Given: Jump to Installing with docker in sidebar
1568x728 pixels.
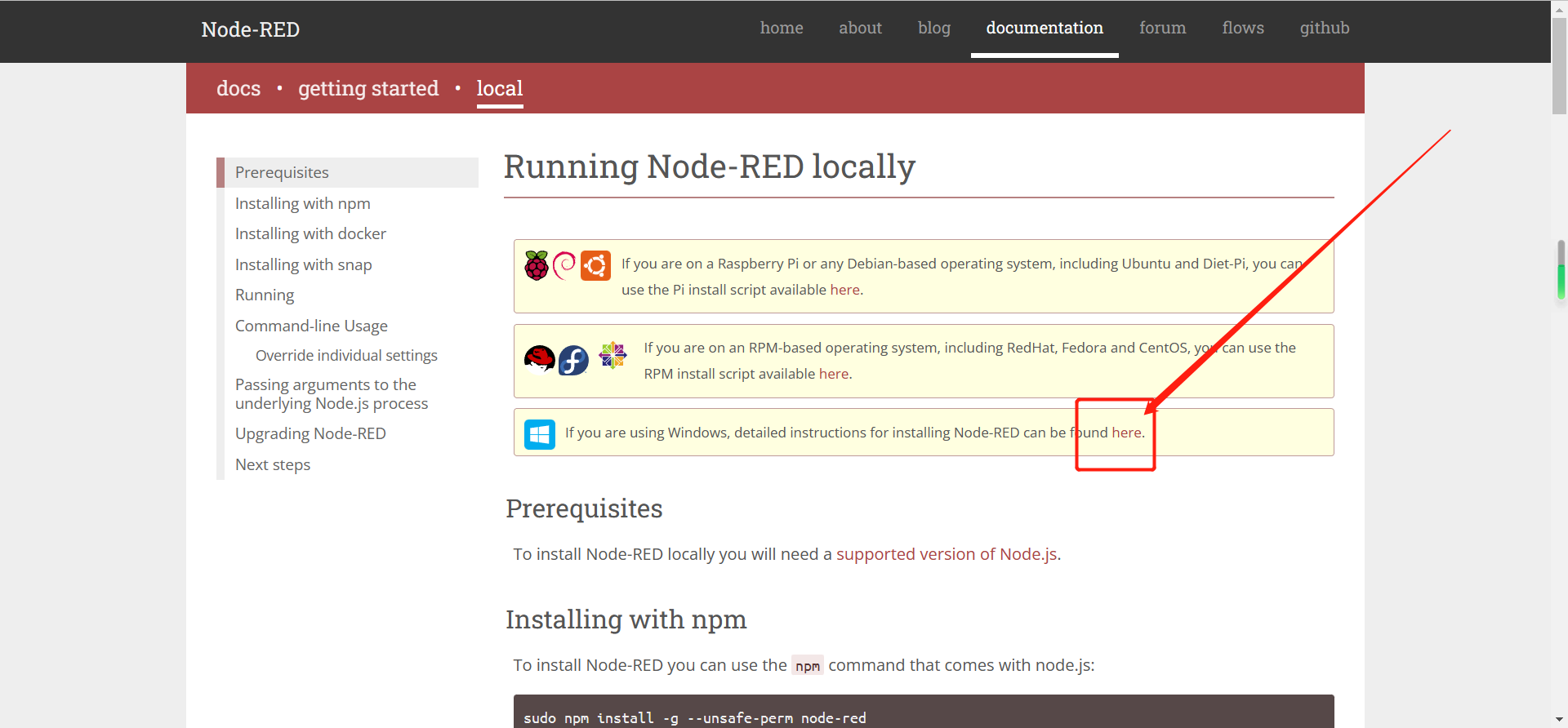Looking at the screenshot, I should (x=310, y=233).
